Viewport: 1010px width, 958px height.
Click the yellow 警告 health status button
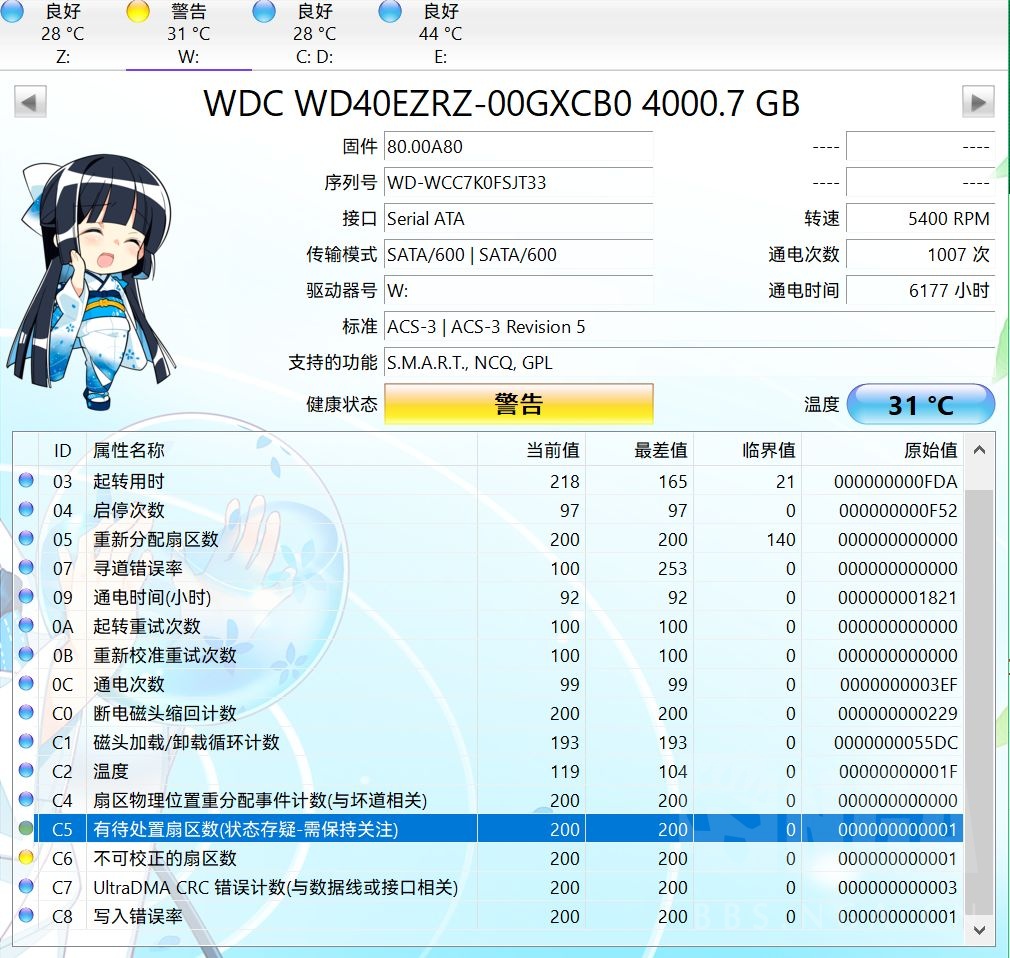click(518, 404)
